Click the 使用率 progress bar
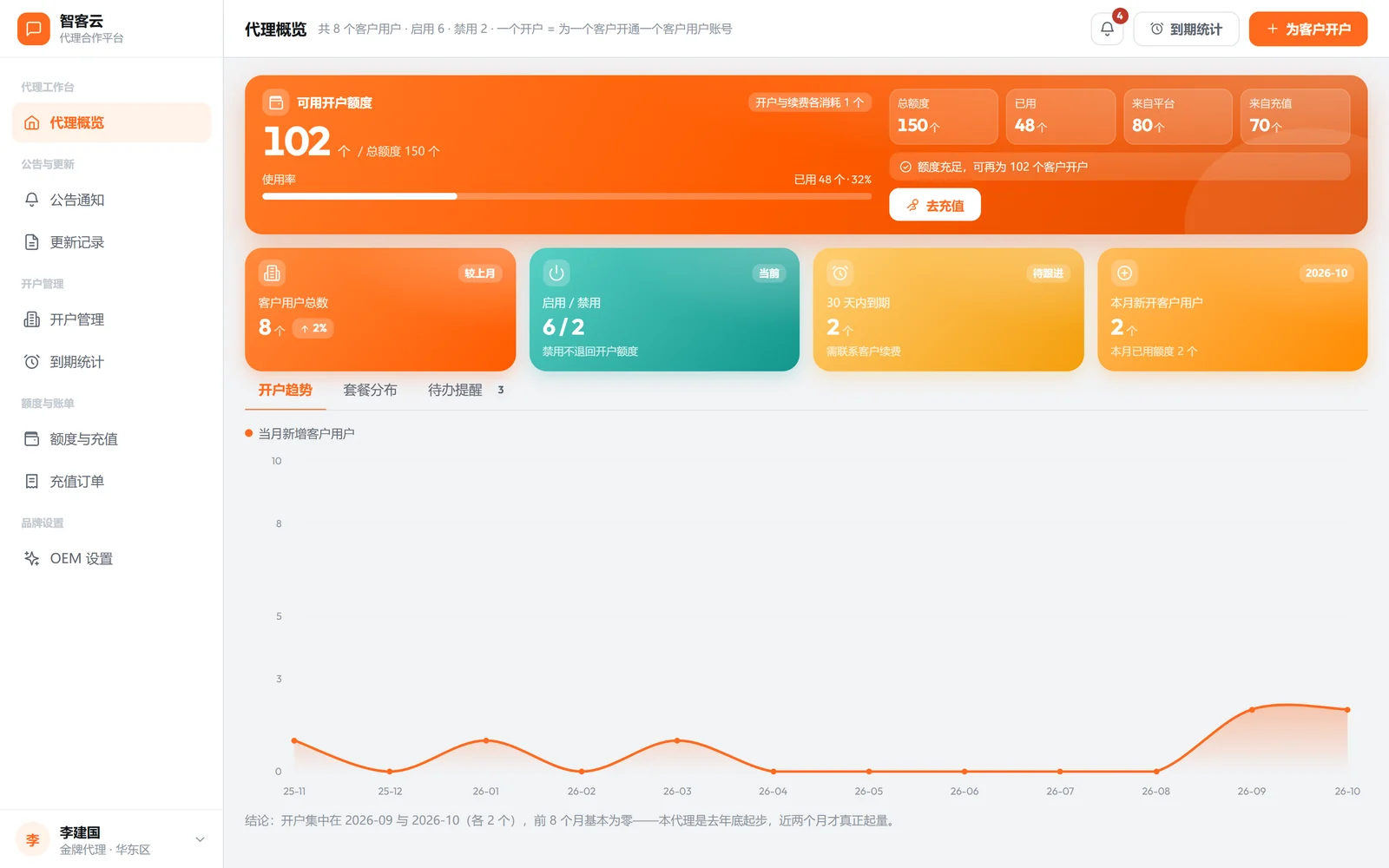Viewport: 1389px width, 868px height. pyautogui.click(x=567, y=196)
